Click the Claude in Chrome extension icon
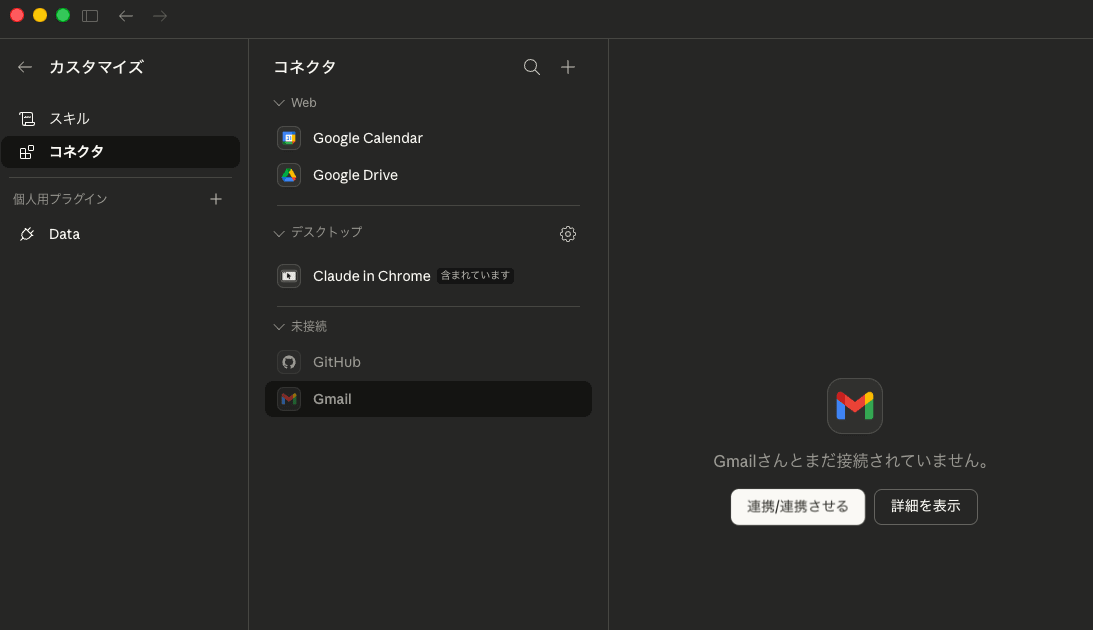The image size is (1093, 630). pyautogui.click(x=288, y=275)
